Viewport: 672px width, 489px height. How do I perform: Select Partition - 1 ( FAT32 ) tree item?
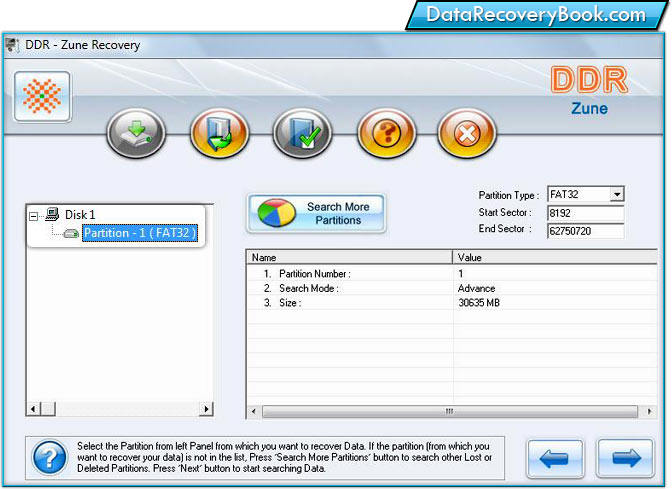[140, 233]
